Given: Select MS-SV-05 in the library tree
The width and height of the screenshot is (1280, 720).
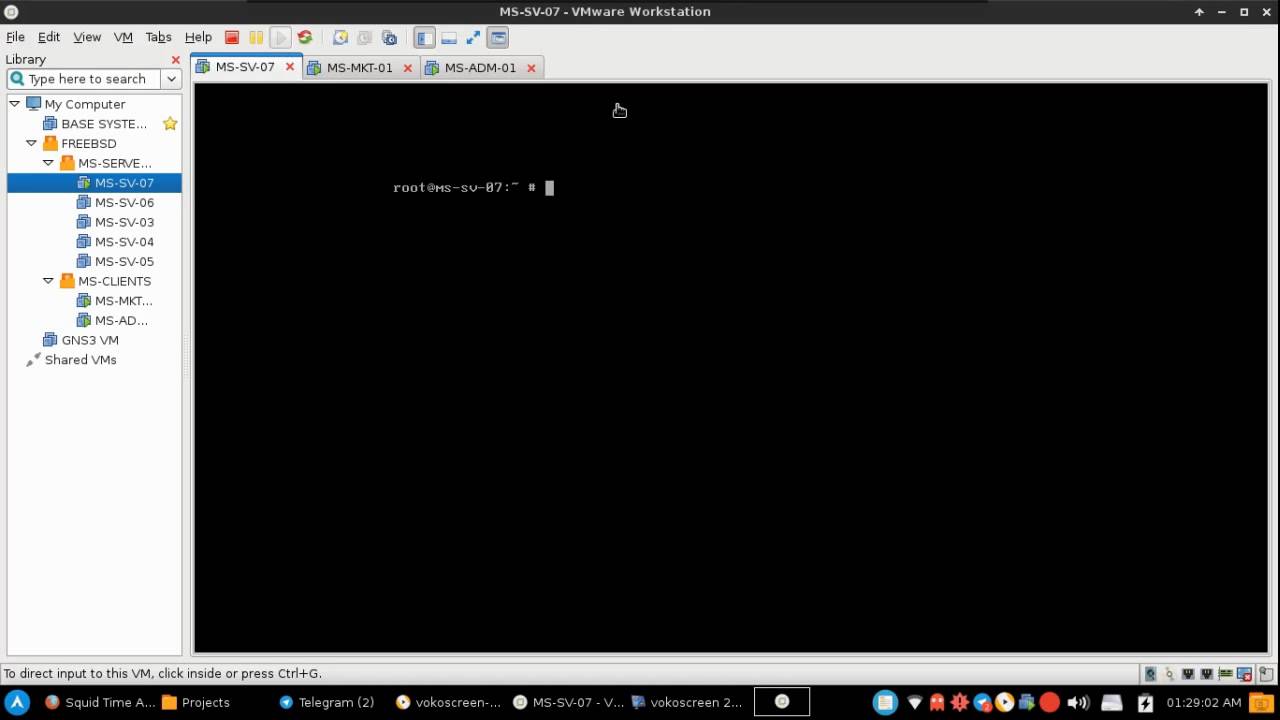Looking at the screenshot, I should [x=124, y=261].
